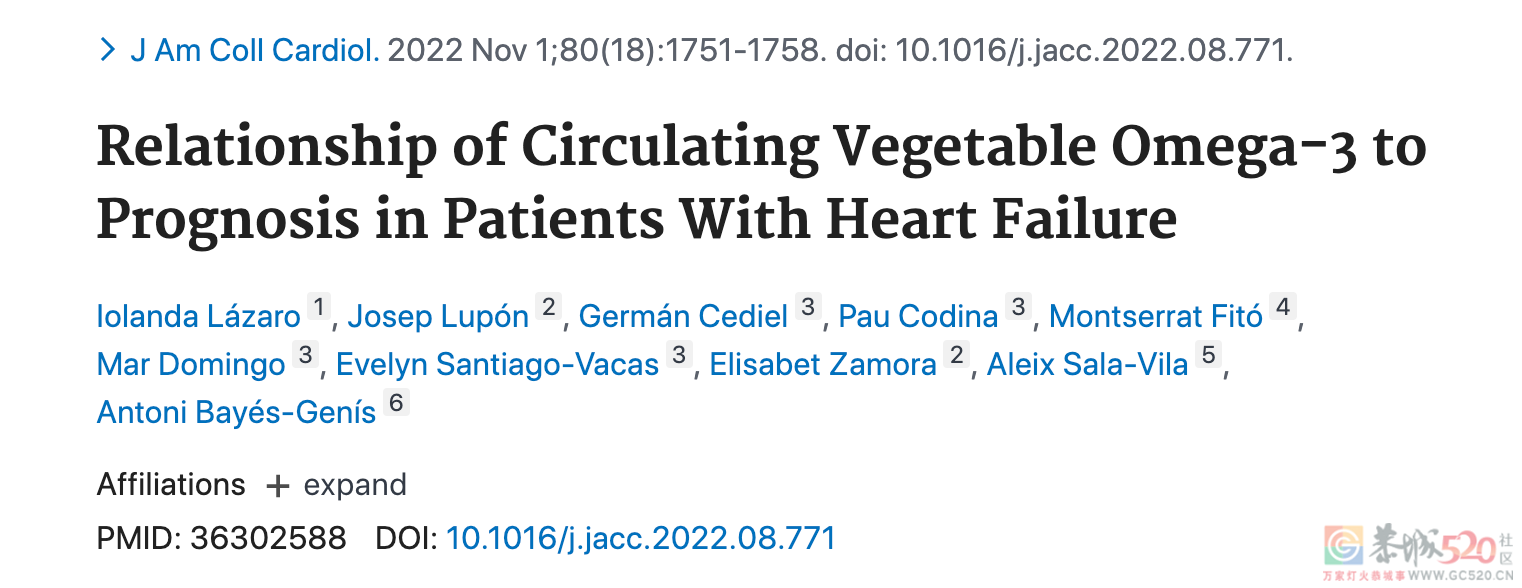Show affiliation 4 beside Montserrat Fitó
This screenshot has width=1522, height=588.
pyautogui.click(x=1282, y=307)
